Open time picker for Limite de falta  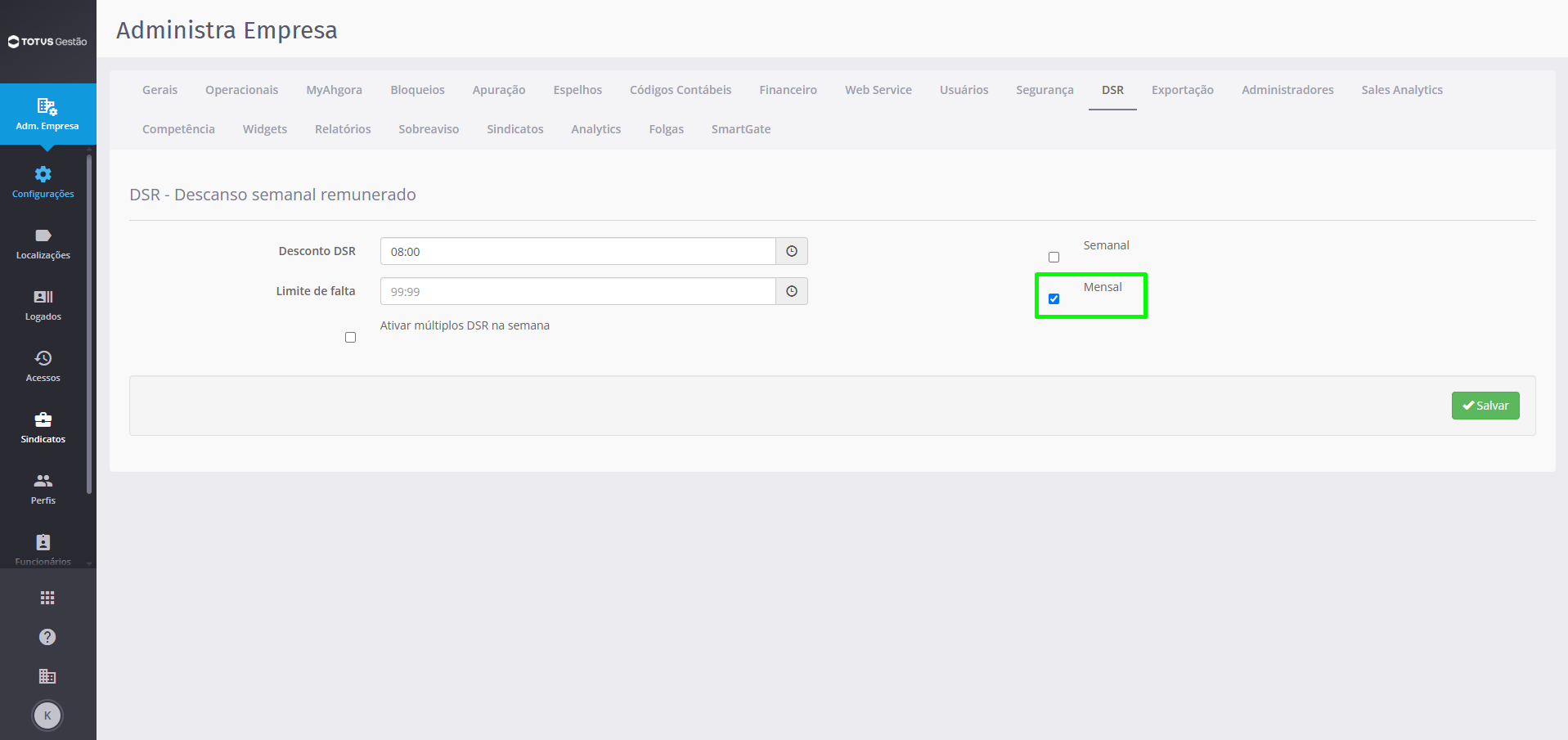792,291
